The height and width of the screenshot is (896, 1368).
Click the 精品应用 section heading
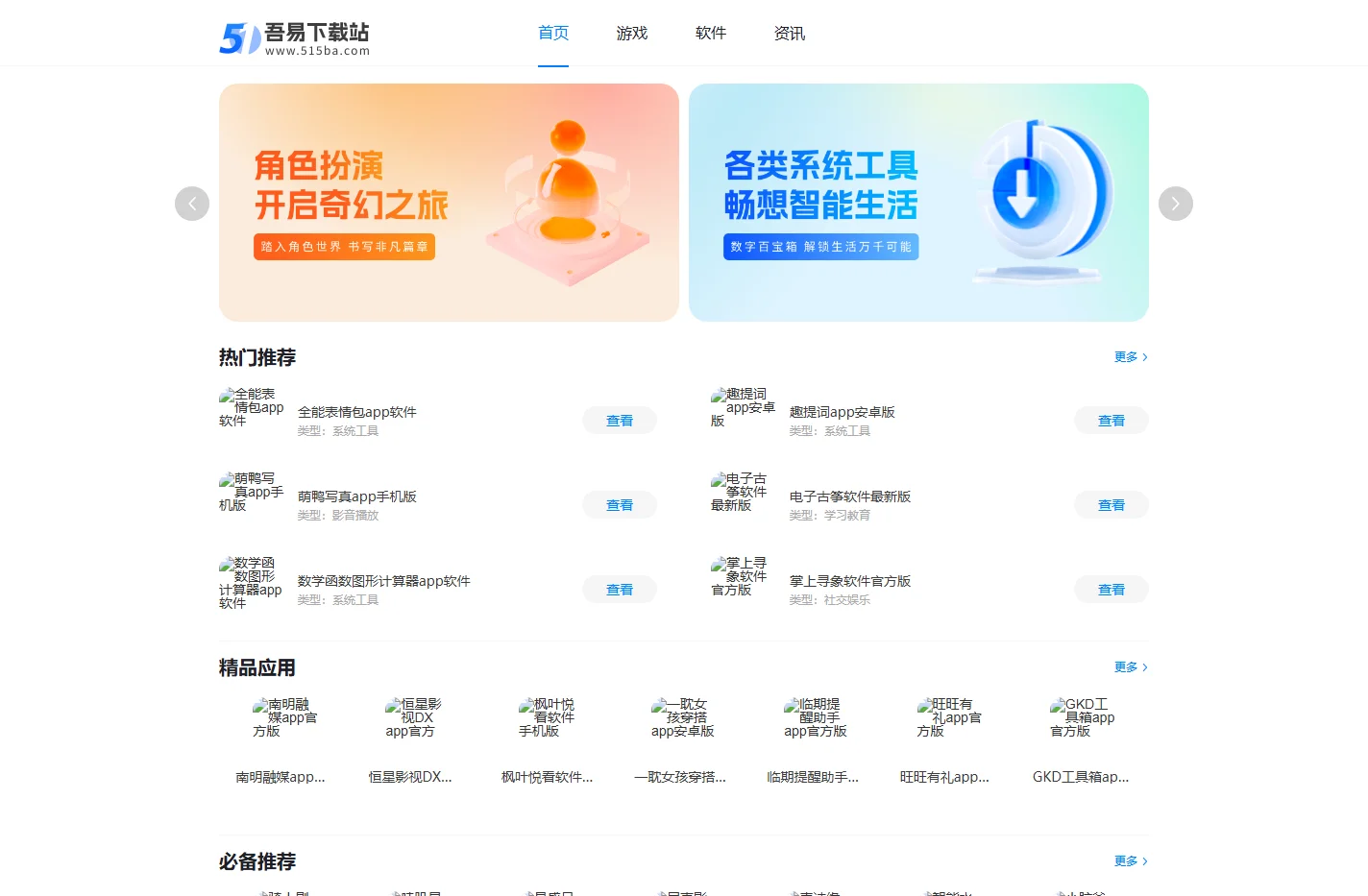(x=257, y=667)
